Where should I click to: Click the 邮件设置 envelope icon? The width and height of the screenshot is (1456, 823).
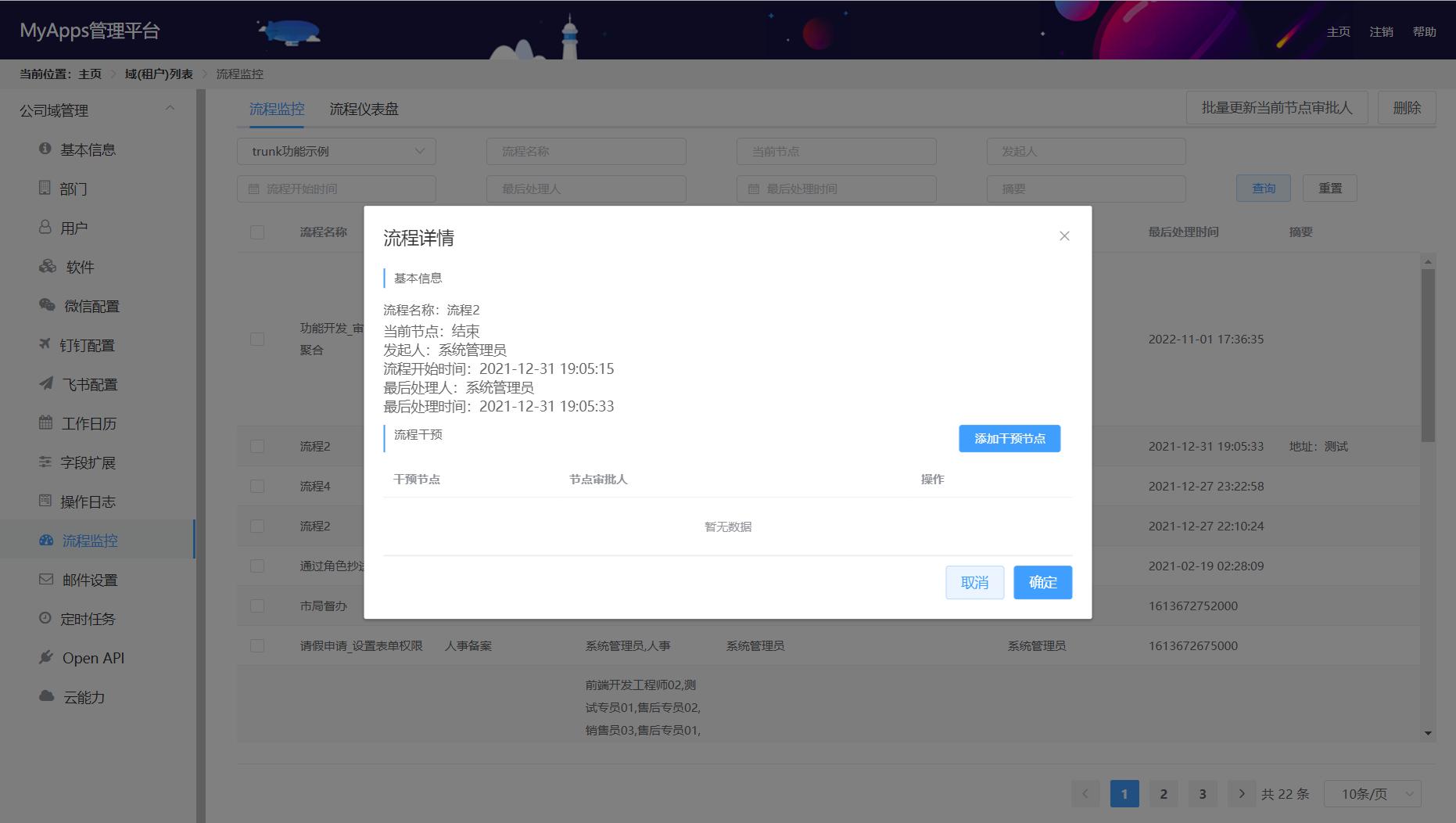(x=46, y=579)
